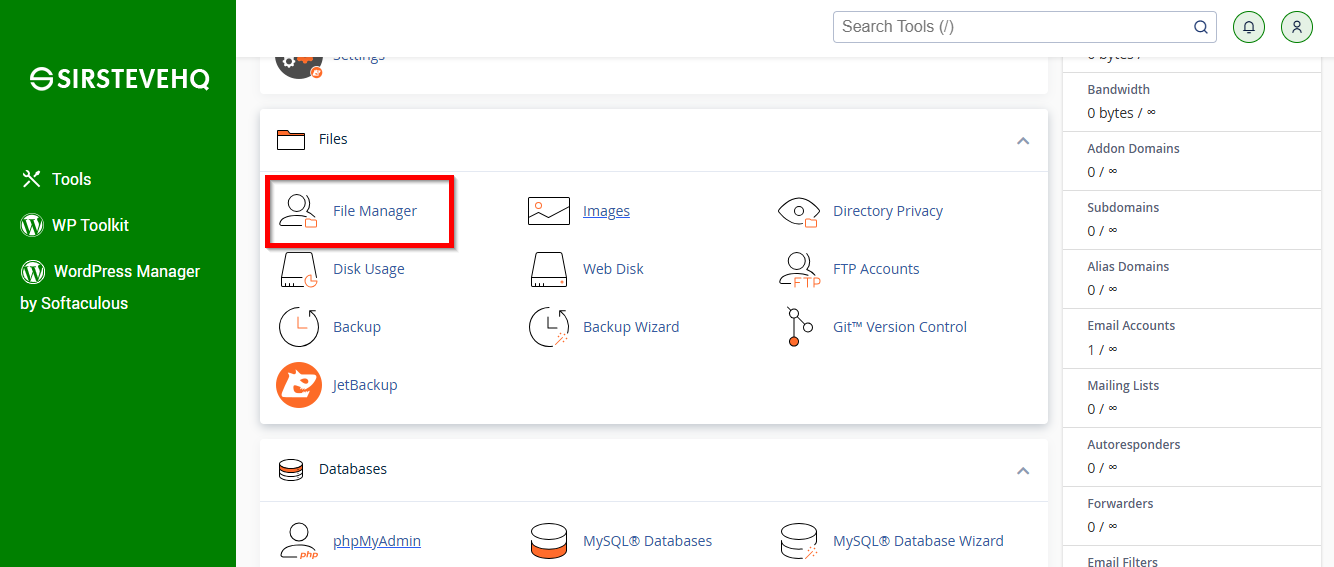The width and height of the screenshot is (1334, 567).
Task: Click the SirSteveHQ logo
Action: point(119,80)
